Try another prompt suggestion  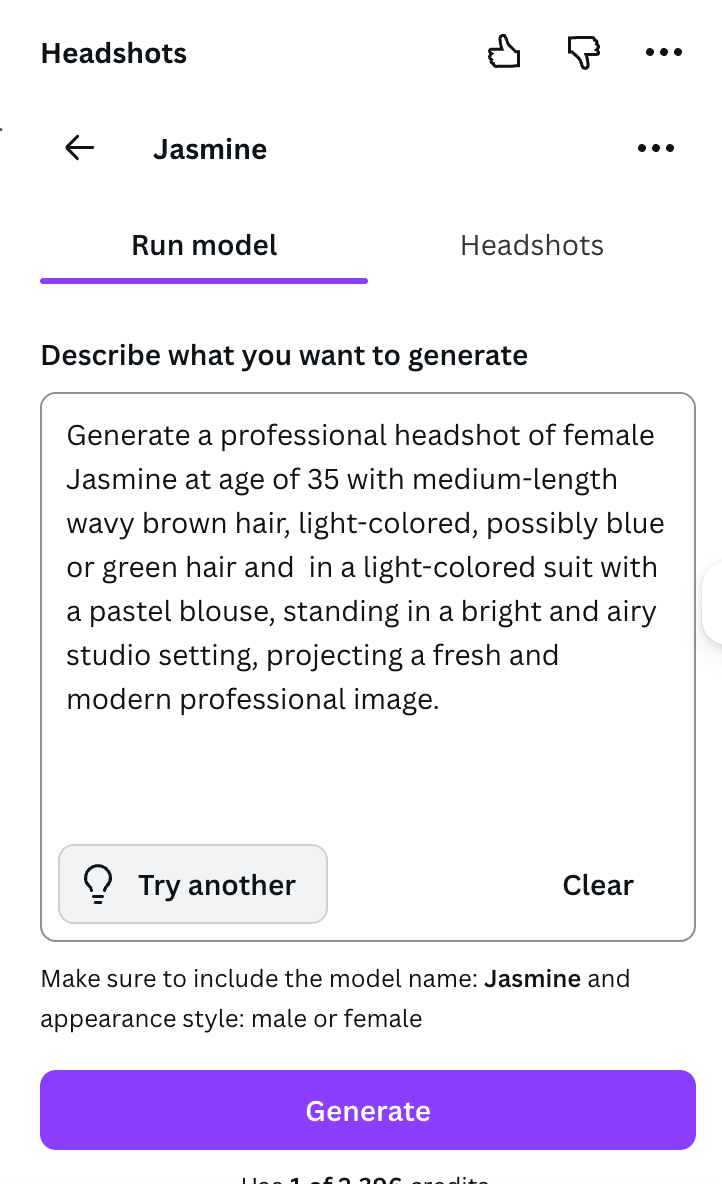(x=192, y=883)
